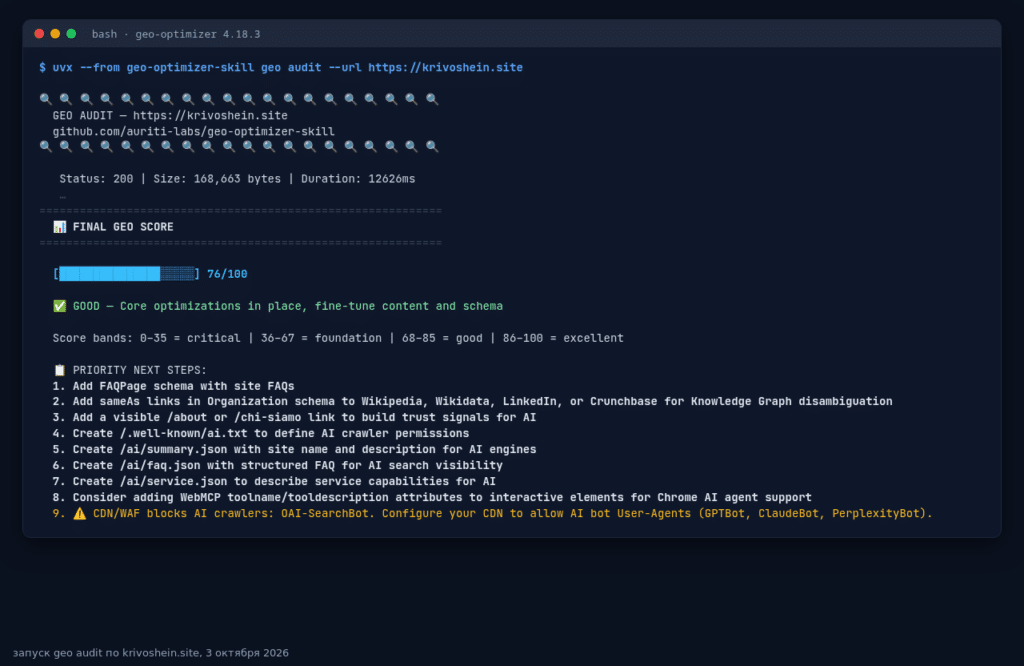Click the "Duration: 12626ms" text
Image resolution: width=1024 pixels, height=666 pixels.
click(x=358, y=179)
